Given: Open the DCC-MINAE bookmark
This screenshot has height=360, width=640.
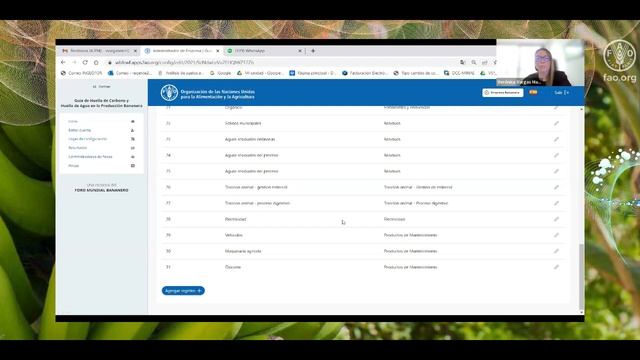Looking at the screenshot, I should [x=459, y=73].
